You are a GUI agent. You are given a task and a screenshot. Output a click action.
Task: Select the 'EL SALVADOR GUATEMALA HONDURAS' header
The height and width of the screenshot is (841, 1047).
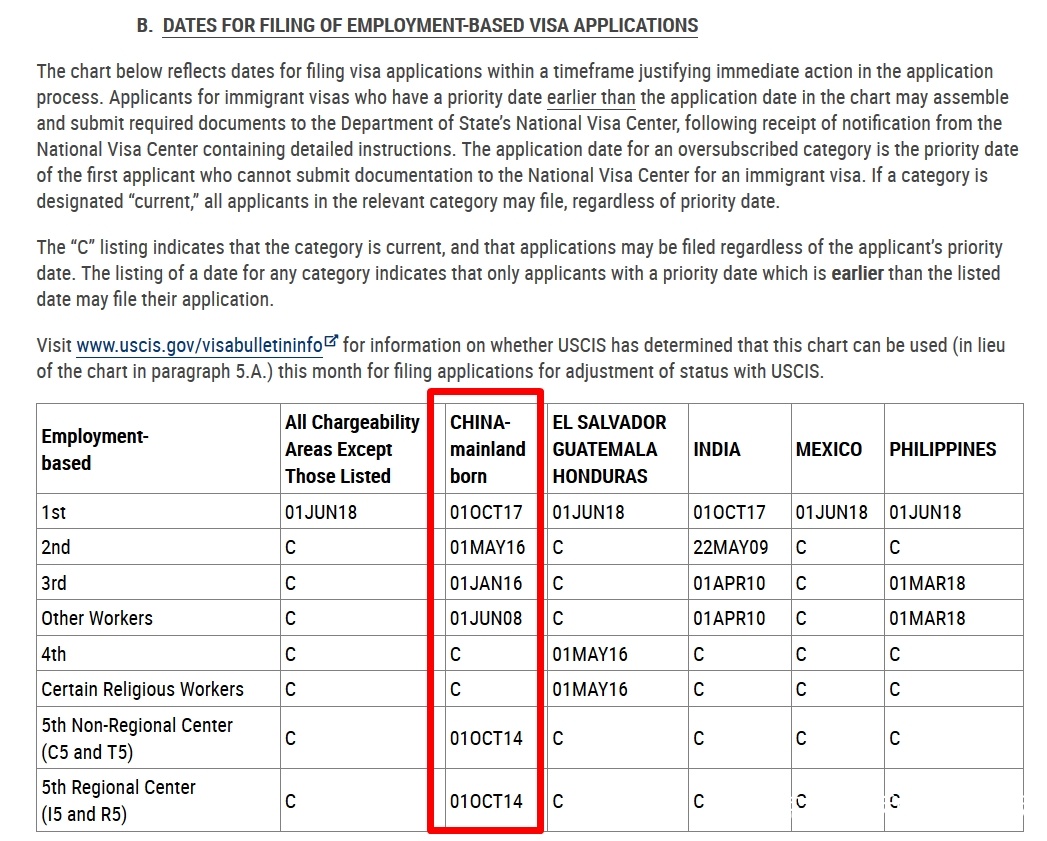[609, 449]
